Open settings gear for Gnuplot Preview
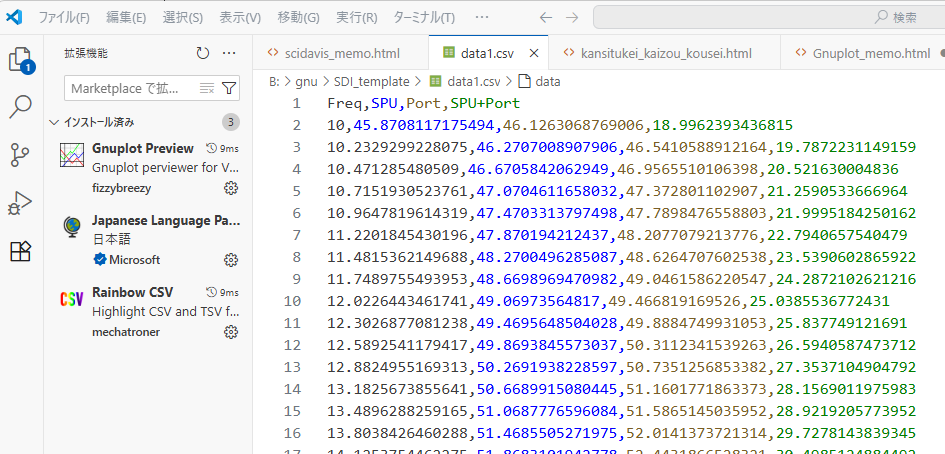The image size is (945, 454). pyautogui.click(x=231, y=188)
